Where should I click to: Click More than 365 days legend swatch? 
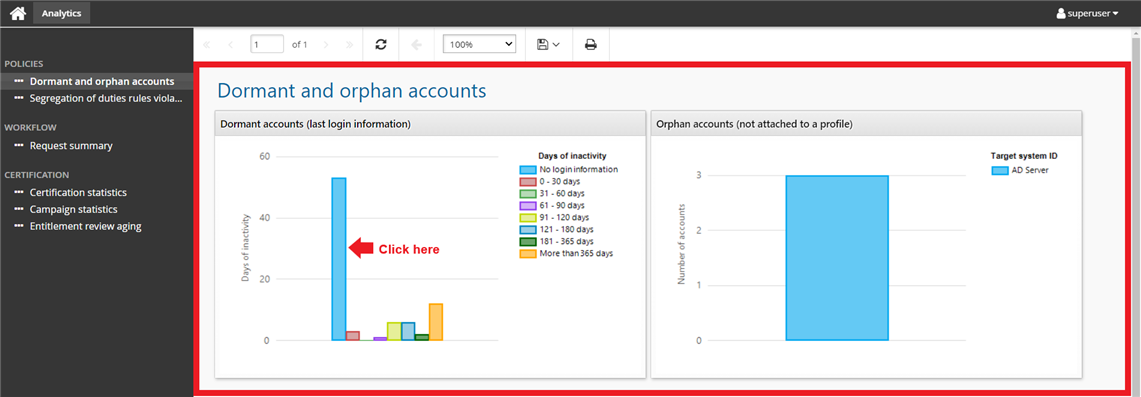[x=528, y=254]
